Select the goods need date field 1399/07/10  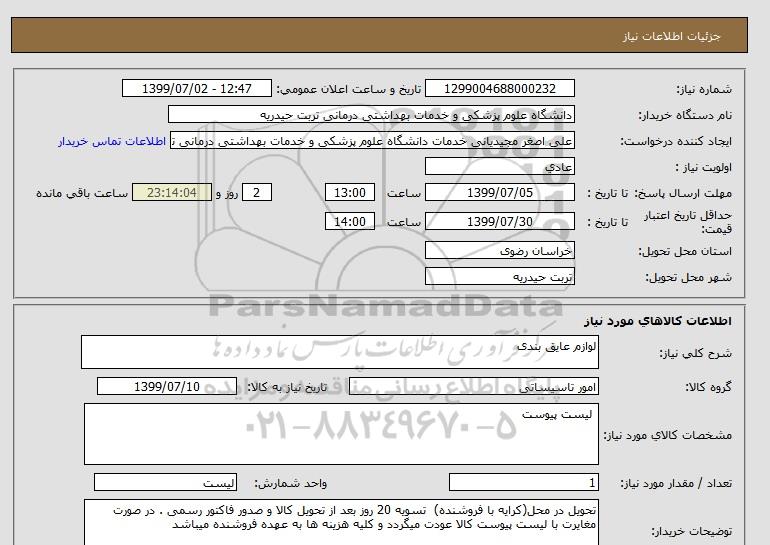tap(167, 386)
